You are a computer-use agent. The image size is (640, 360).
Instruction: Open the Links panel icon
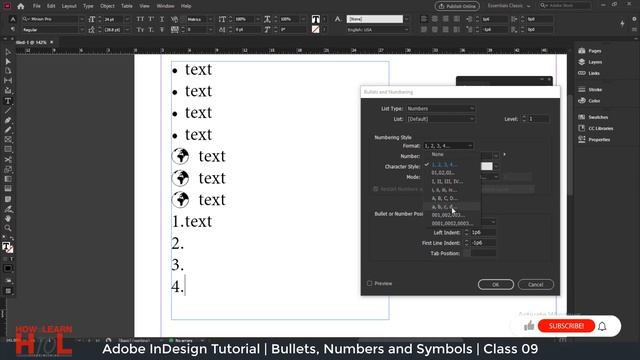(582, 73)
